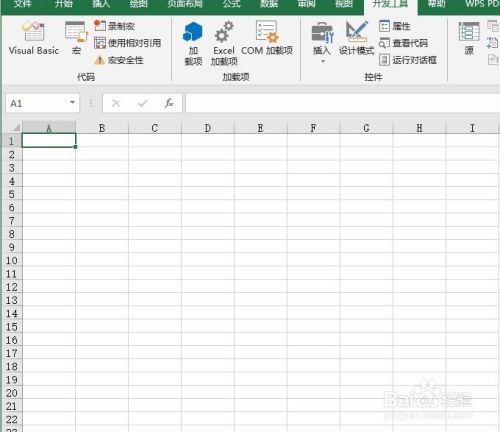Select column F header
The width and height of the screenshot is (500, 432).
[x=313, y=128]
